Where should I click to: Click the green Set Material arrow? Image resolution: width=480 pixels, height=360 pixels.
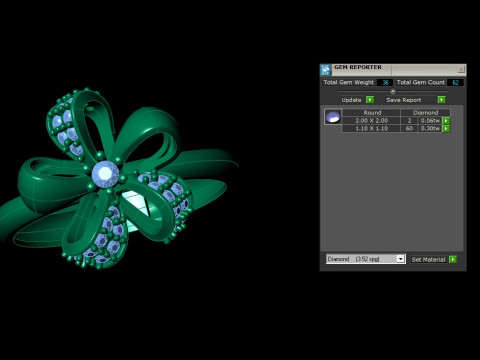pos(453,259)
